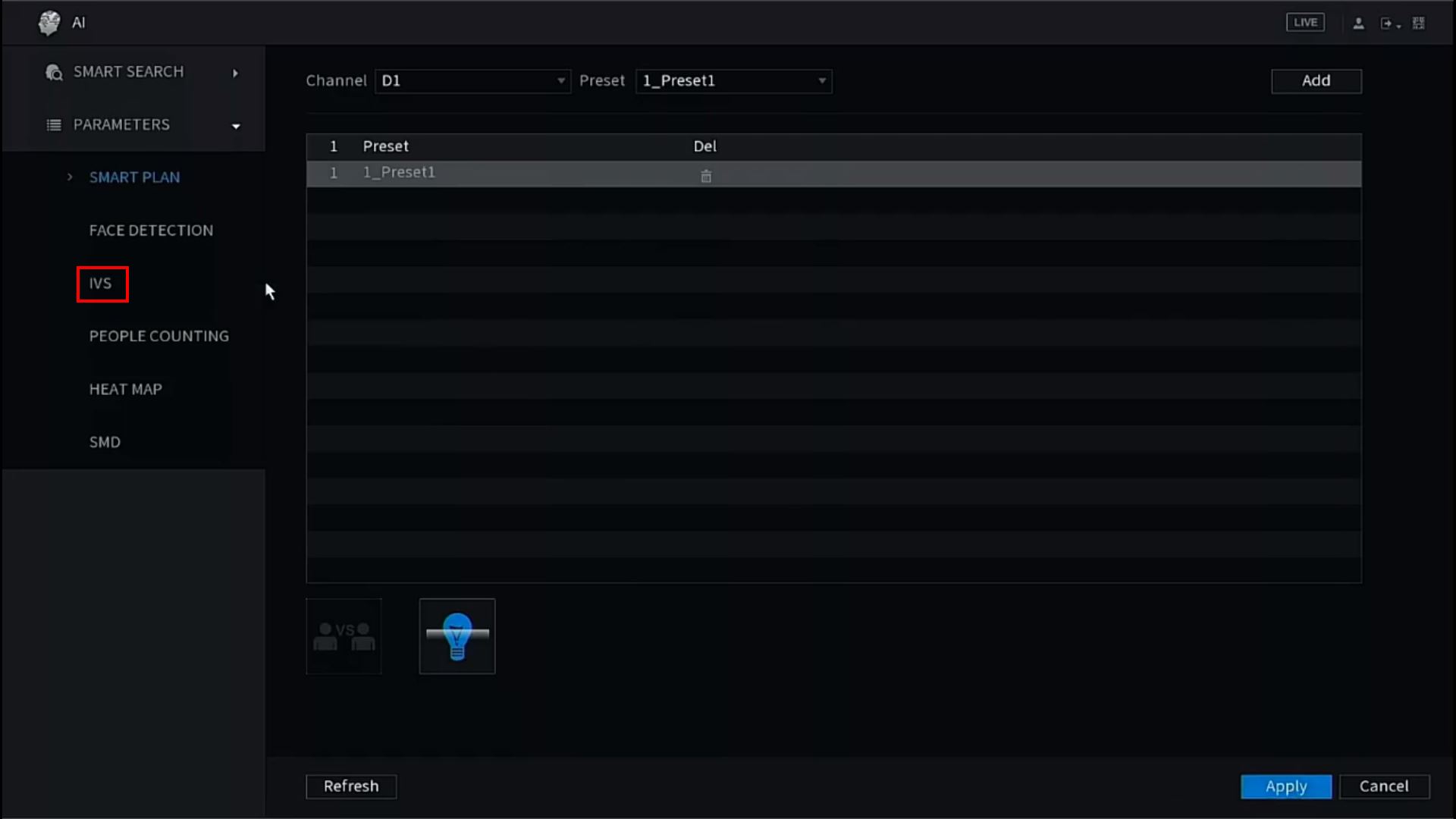Open the Preset dropdown list
Image resolution: width=1456 pixels, height=819 pixels.
pyautogui.click(x=733, y=81)
